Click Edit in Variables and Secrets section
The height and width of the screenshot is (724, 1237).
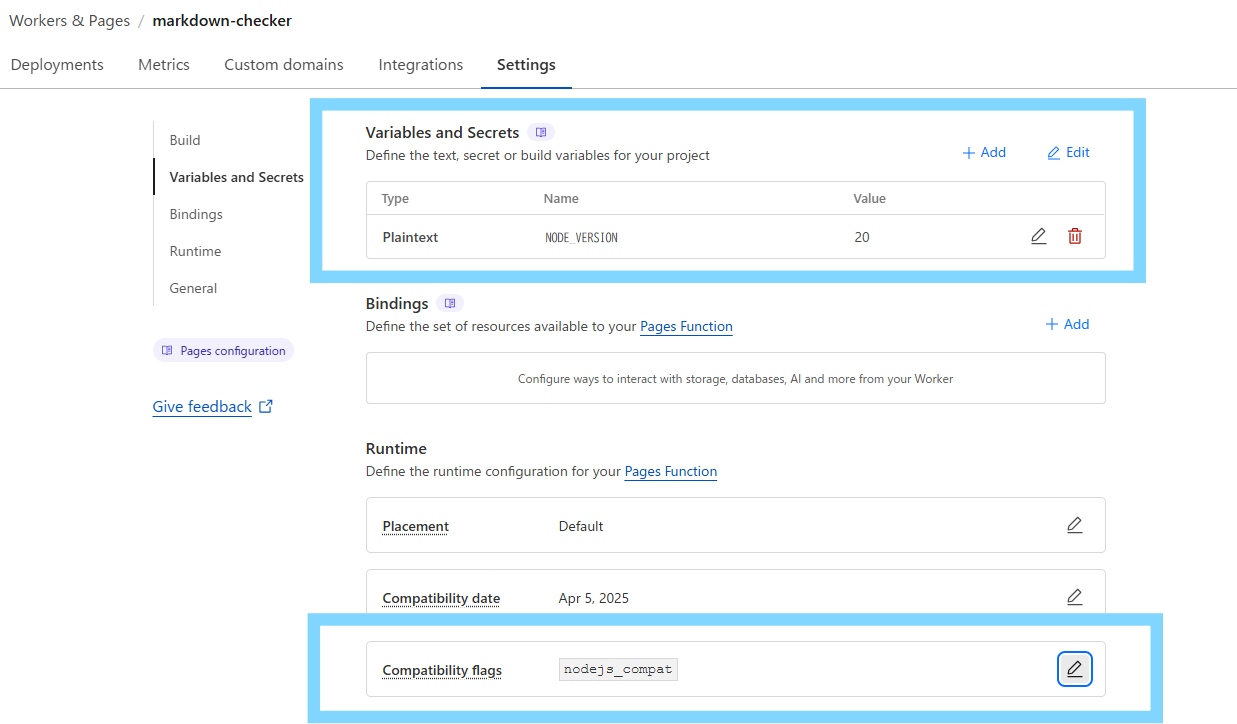point(1068,152)
